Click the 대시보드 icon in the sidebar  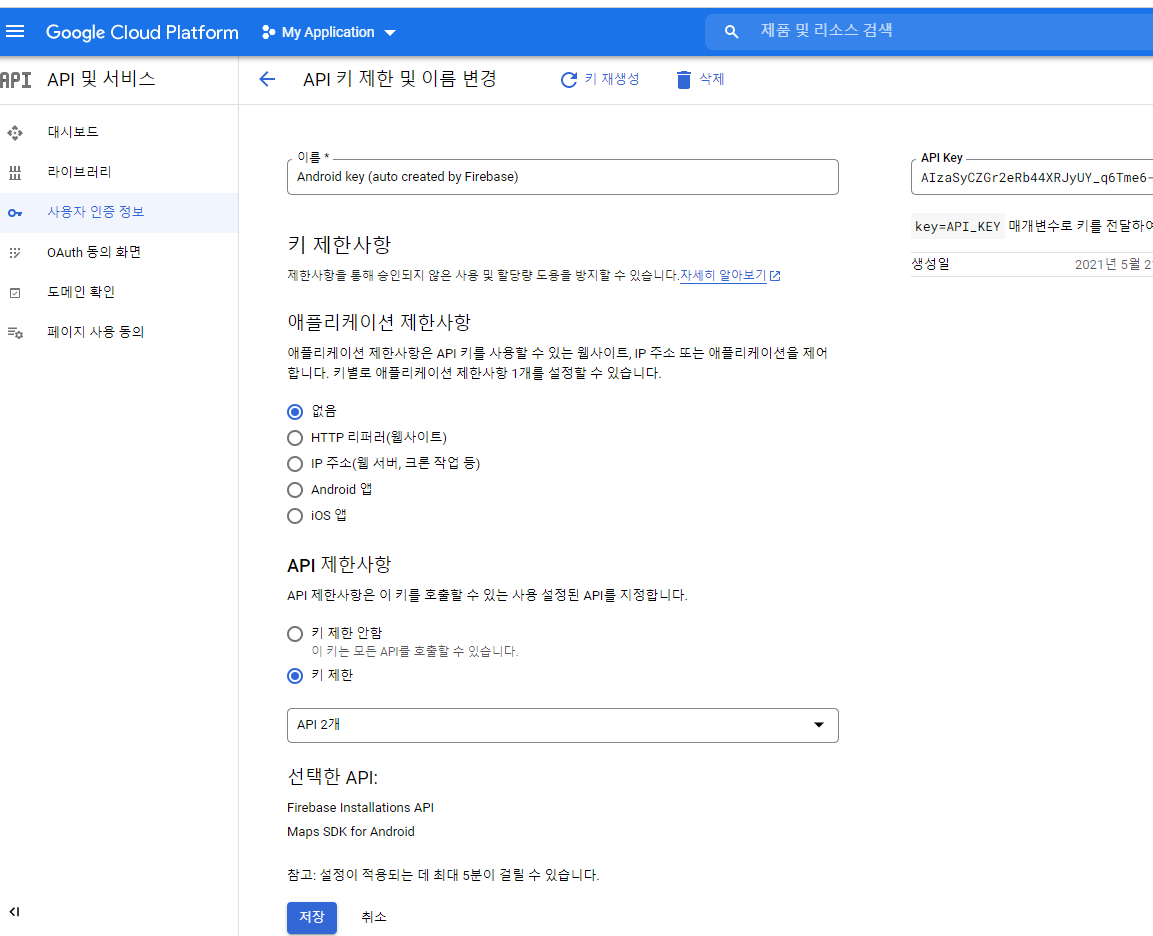[15, 132]
